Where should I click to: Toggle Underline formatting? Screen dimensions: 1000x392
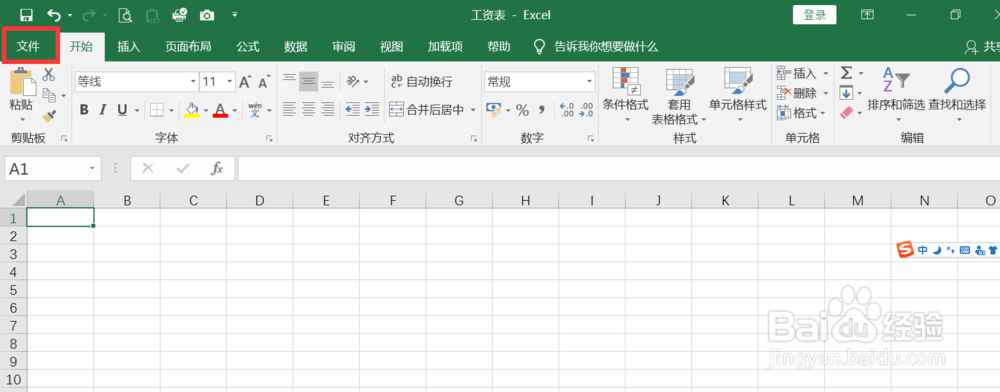121,110
